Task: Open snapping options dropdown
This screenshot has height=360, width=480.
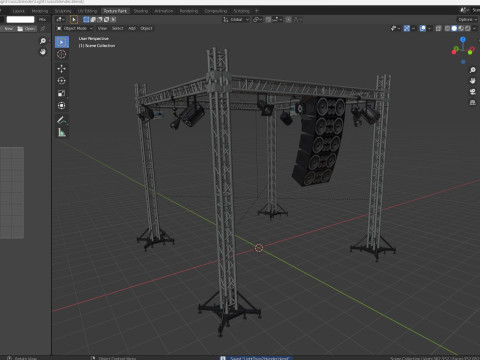Action: 277,20
